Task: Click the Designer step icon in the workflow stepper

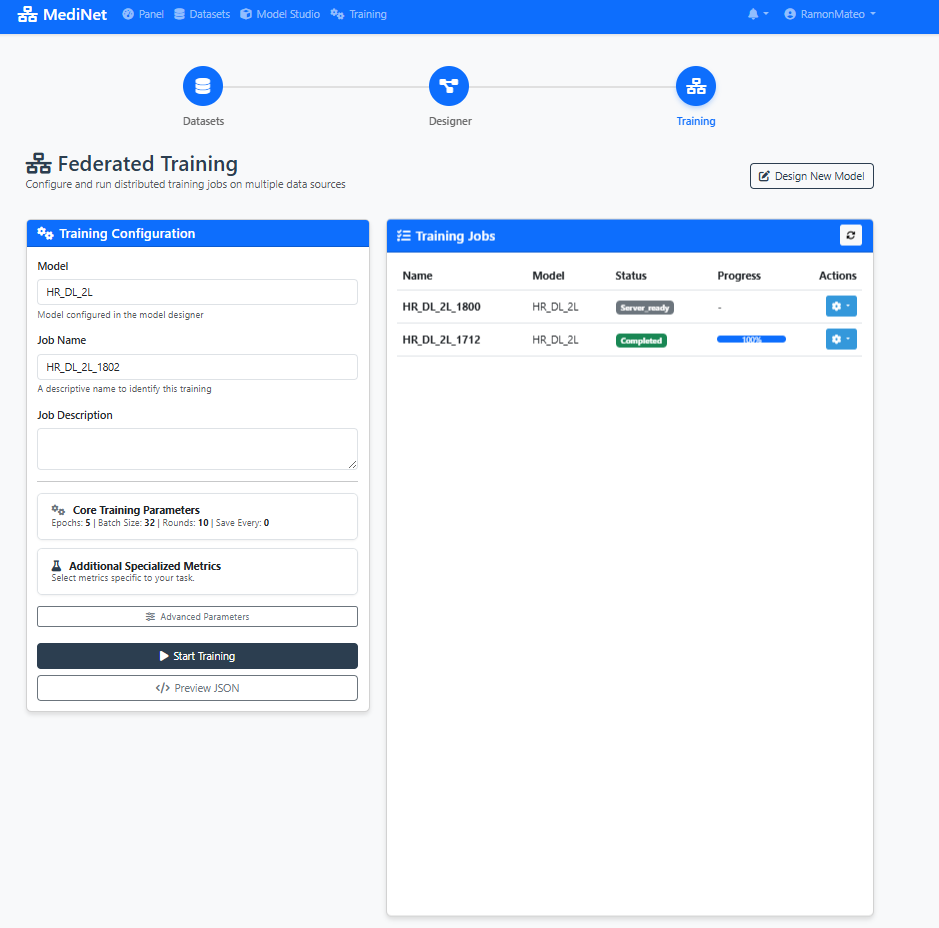Action: [x=449, y=86]
